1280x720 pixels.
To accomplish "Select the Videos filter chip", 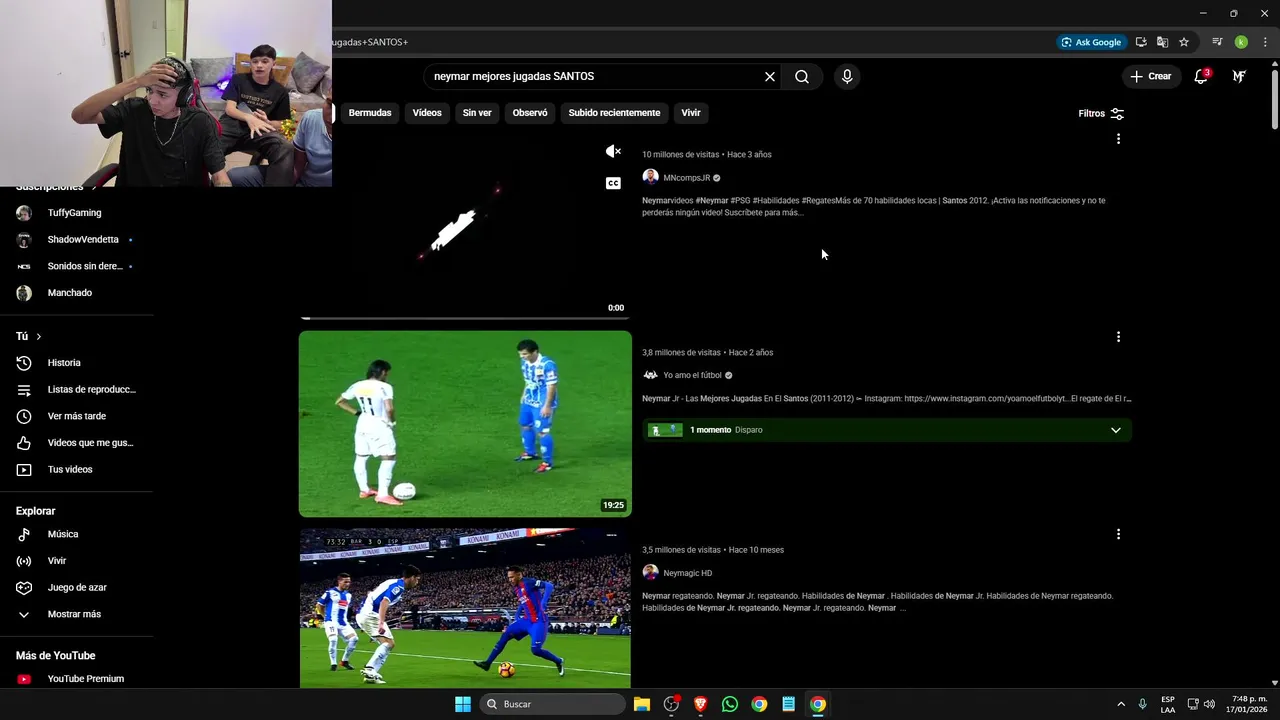I will click(427, 113).
